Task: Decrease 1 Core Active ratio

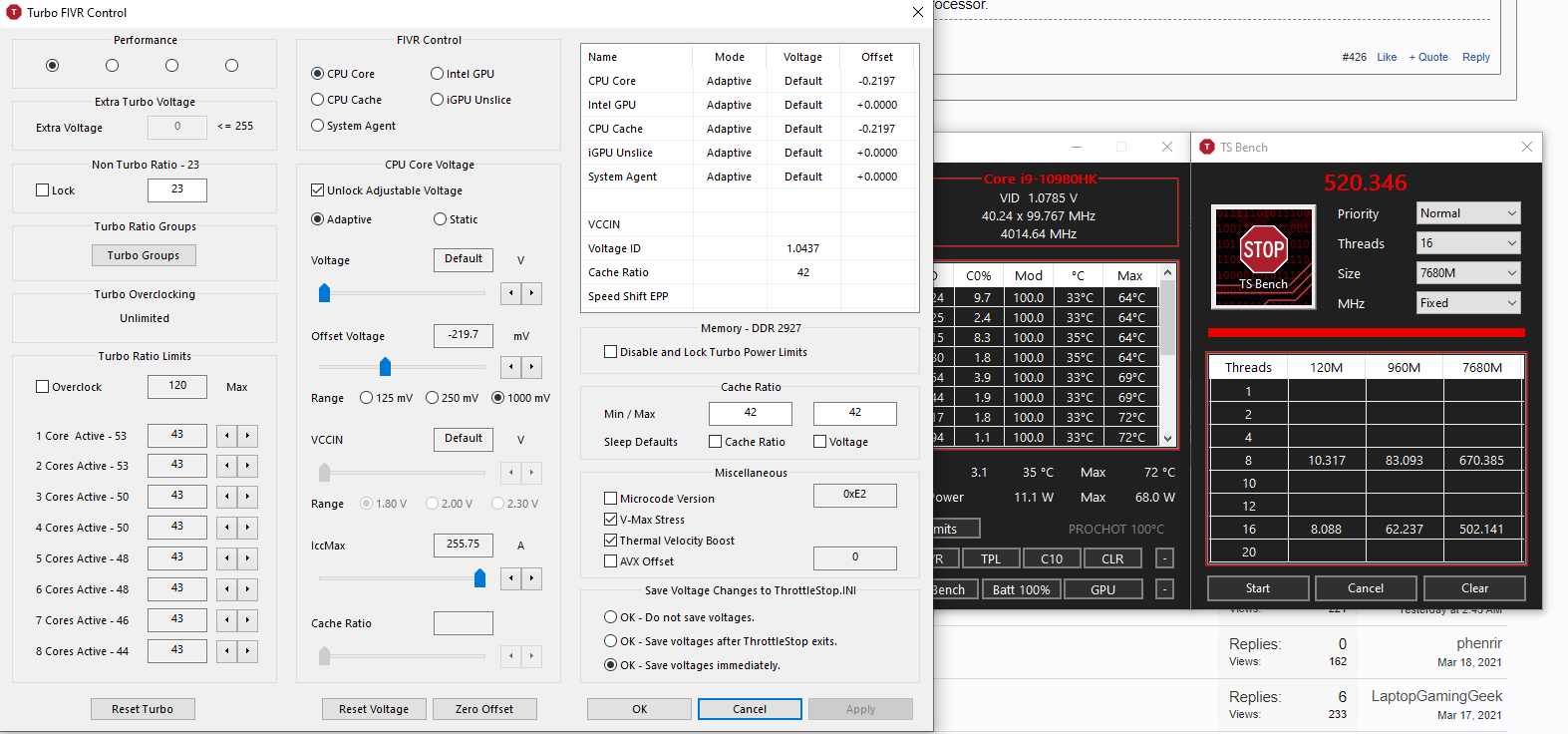Action: point(227,436)
